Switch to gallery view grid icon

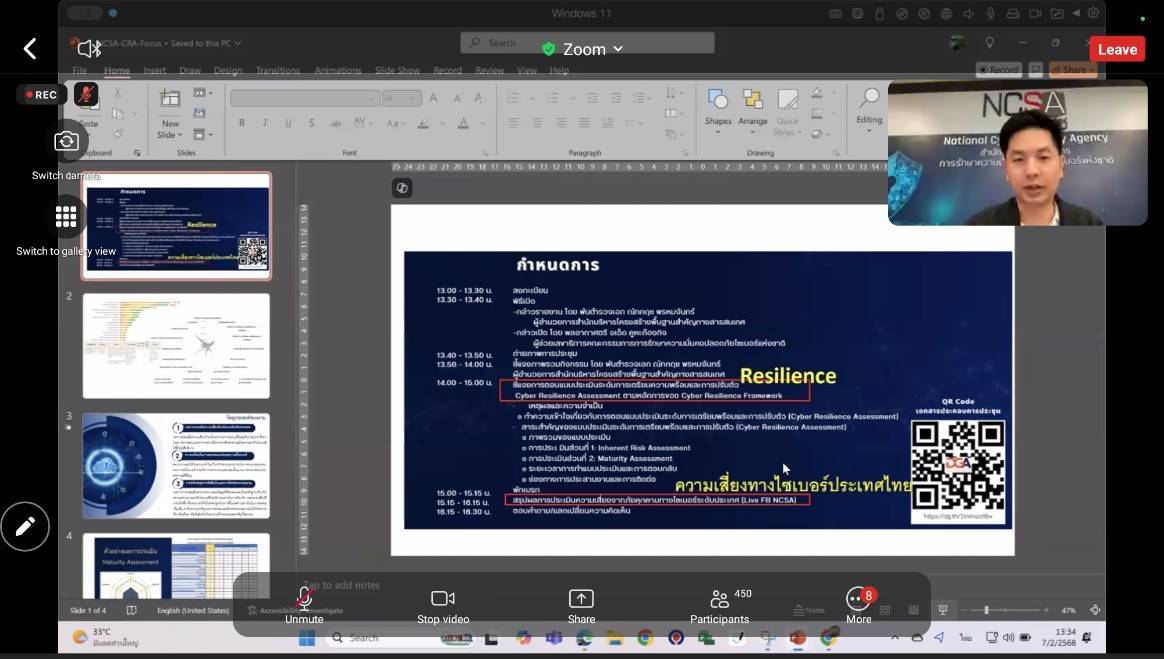point(66,217)
